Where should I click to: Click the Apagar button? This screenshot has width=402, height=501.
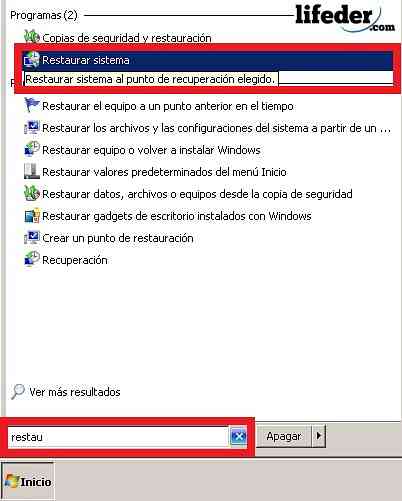click(x=284, y=436)
